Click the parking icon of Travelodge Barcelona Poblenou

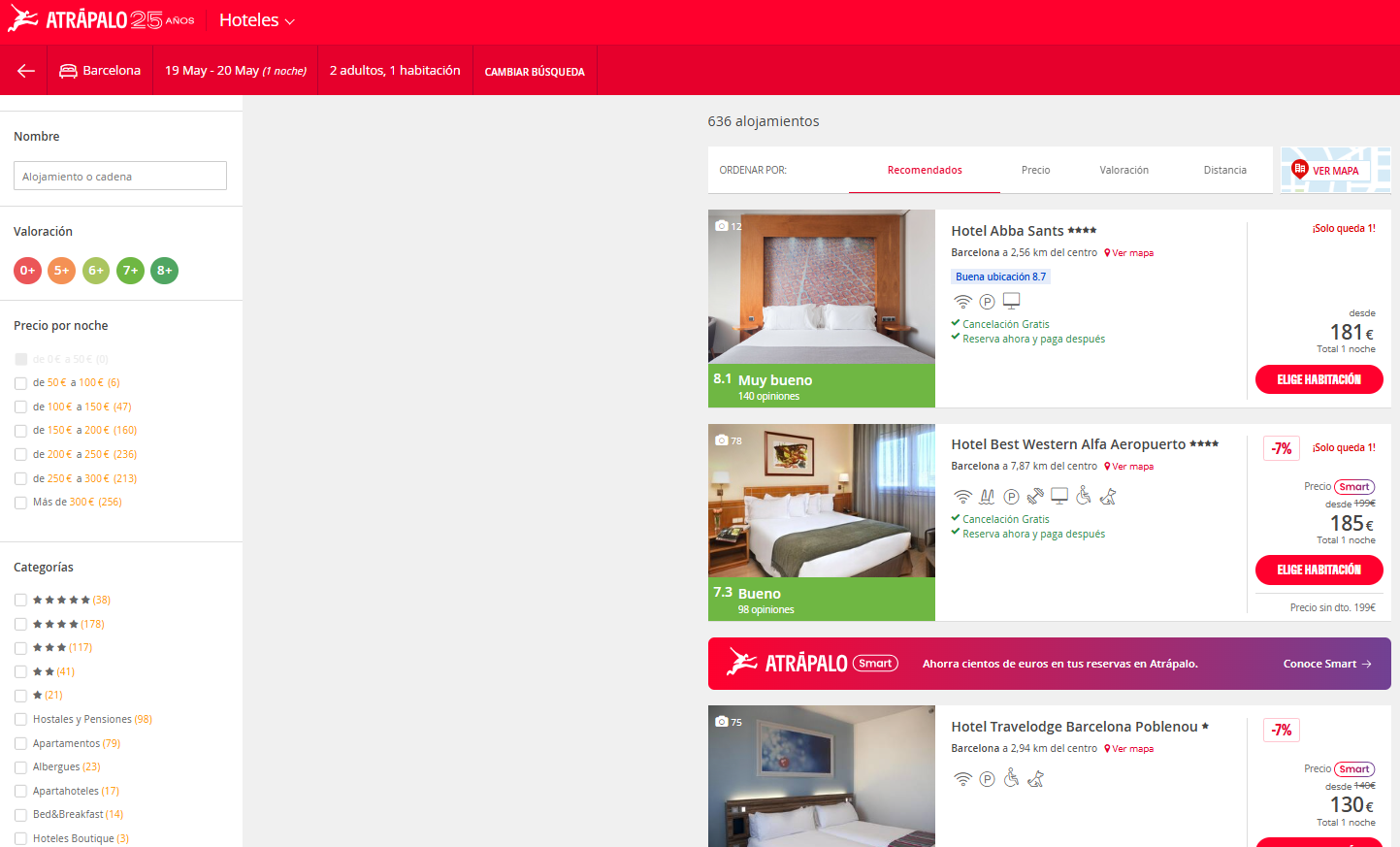(x=987, y=779)
